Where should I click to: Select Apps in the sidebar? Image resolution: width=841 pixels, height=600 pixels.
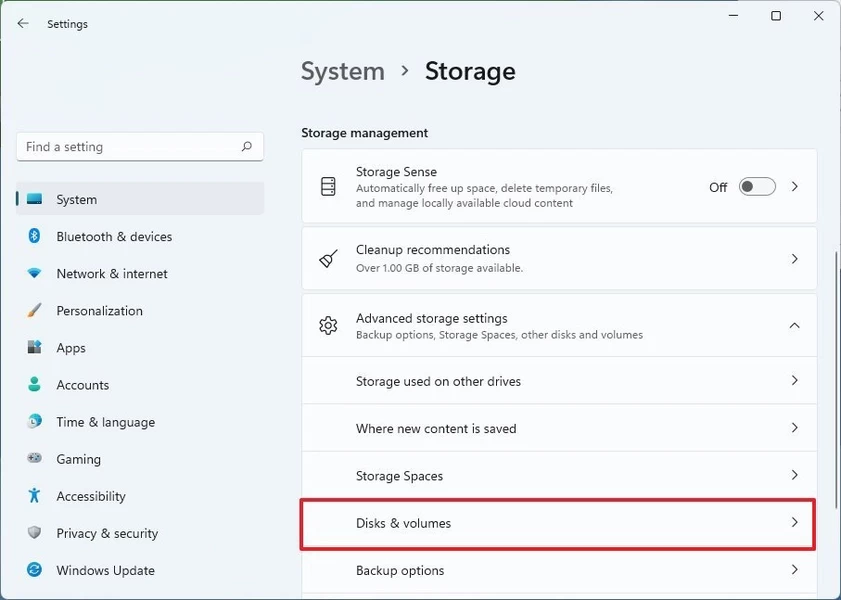click(x=71, y=348)
